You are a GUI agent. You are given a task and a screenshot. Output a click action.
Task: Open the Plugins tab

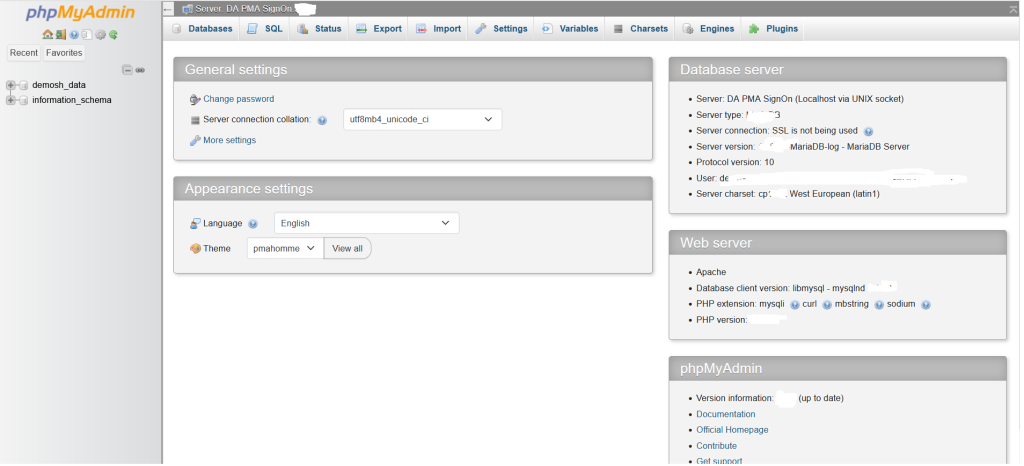click(773, 29)
